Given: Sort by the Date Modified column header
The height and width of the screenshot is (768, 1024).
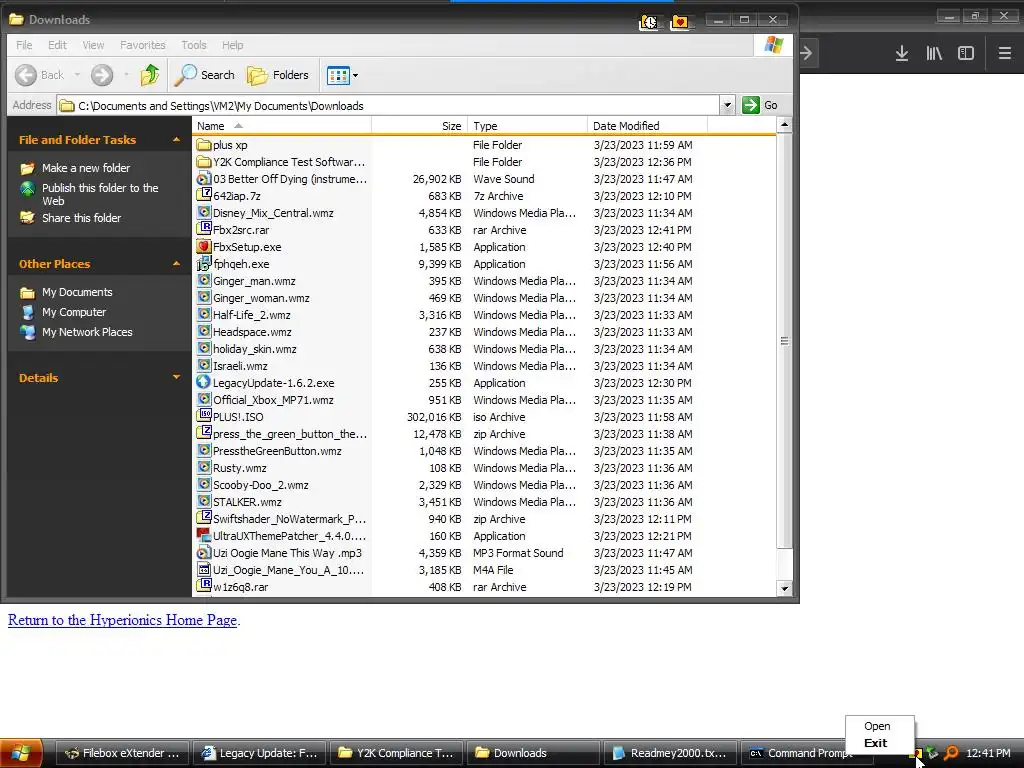Looking at the screenshot, I should click(647, 125).
